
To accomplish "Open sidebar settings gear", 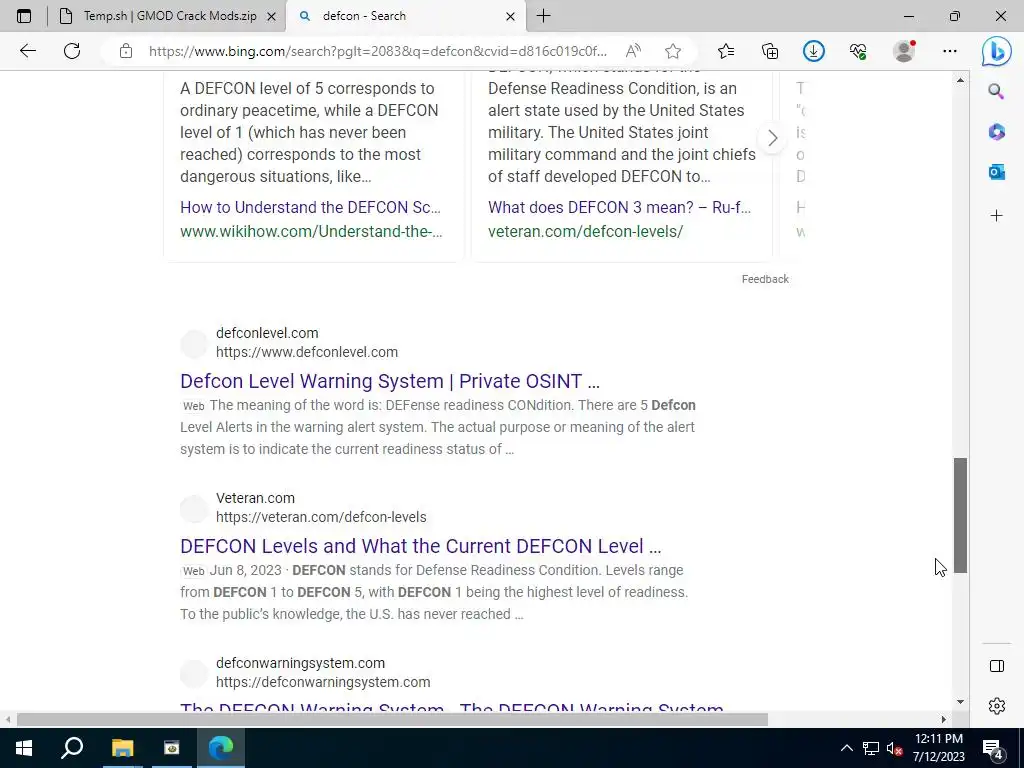I will pos(997,706).
